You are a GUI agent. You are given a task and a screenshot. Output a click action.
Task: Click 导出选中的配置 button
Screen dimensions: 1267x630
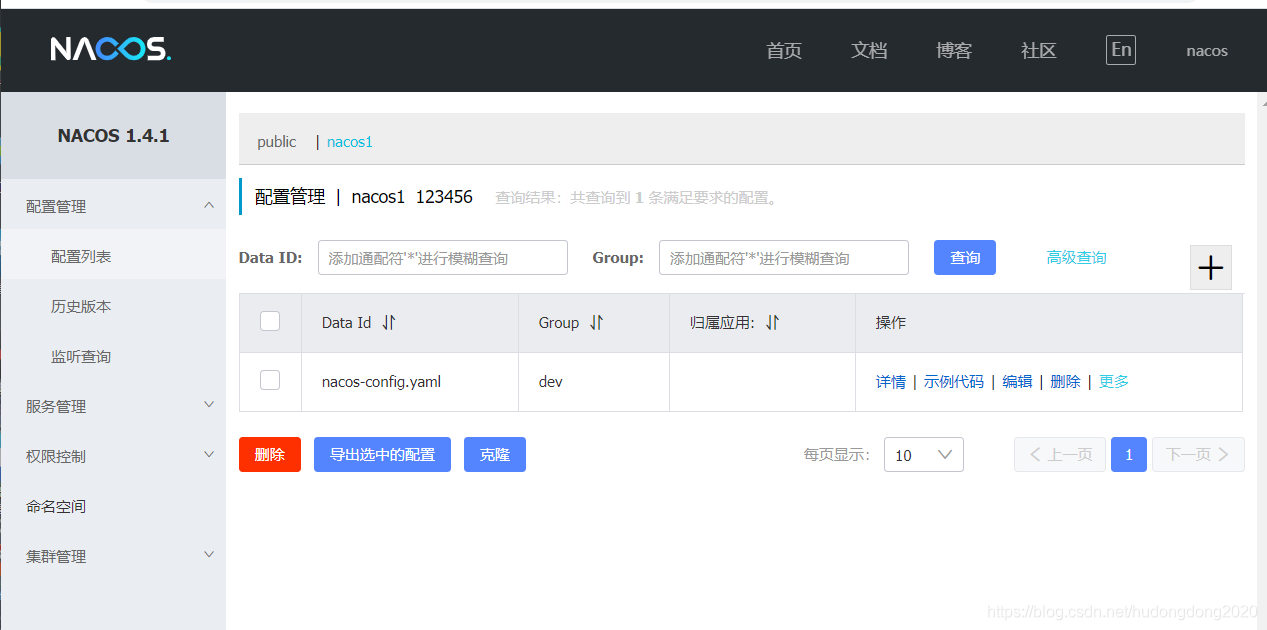point(382,454)
